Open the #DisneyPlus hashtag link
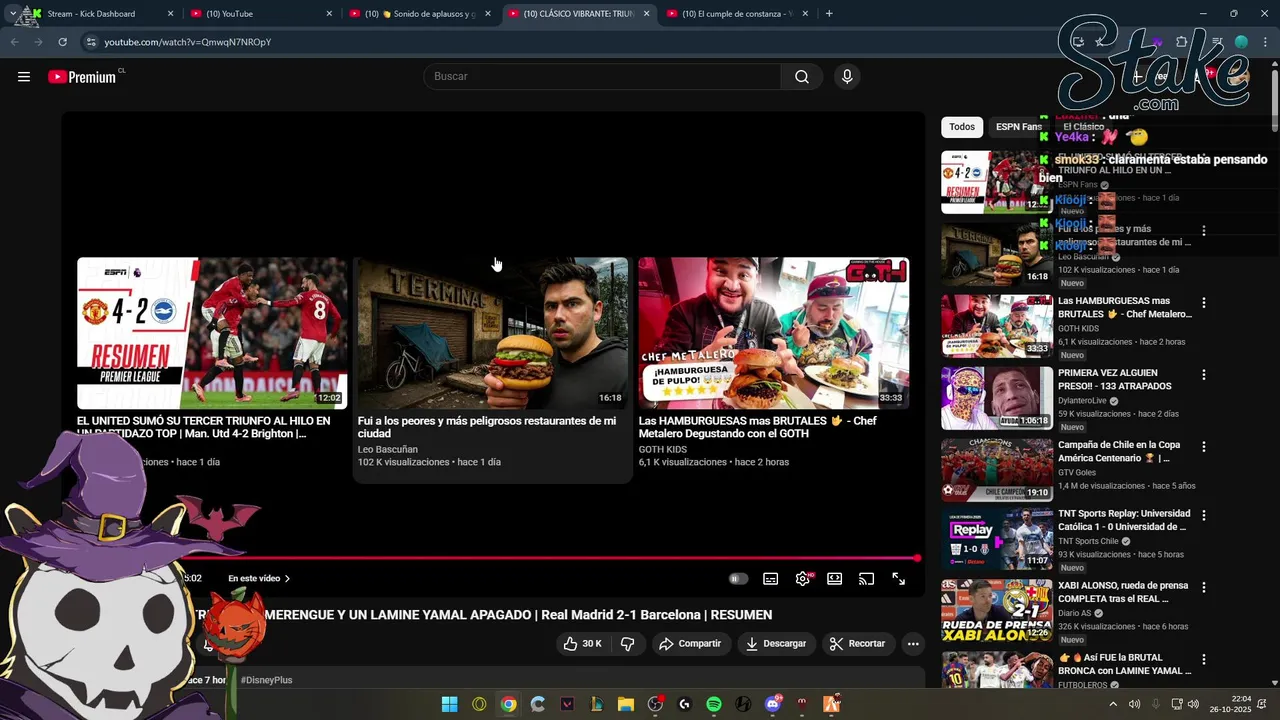The image size is (1280, 720). (x=266, y=680)
